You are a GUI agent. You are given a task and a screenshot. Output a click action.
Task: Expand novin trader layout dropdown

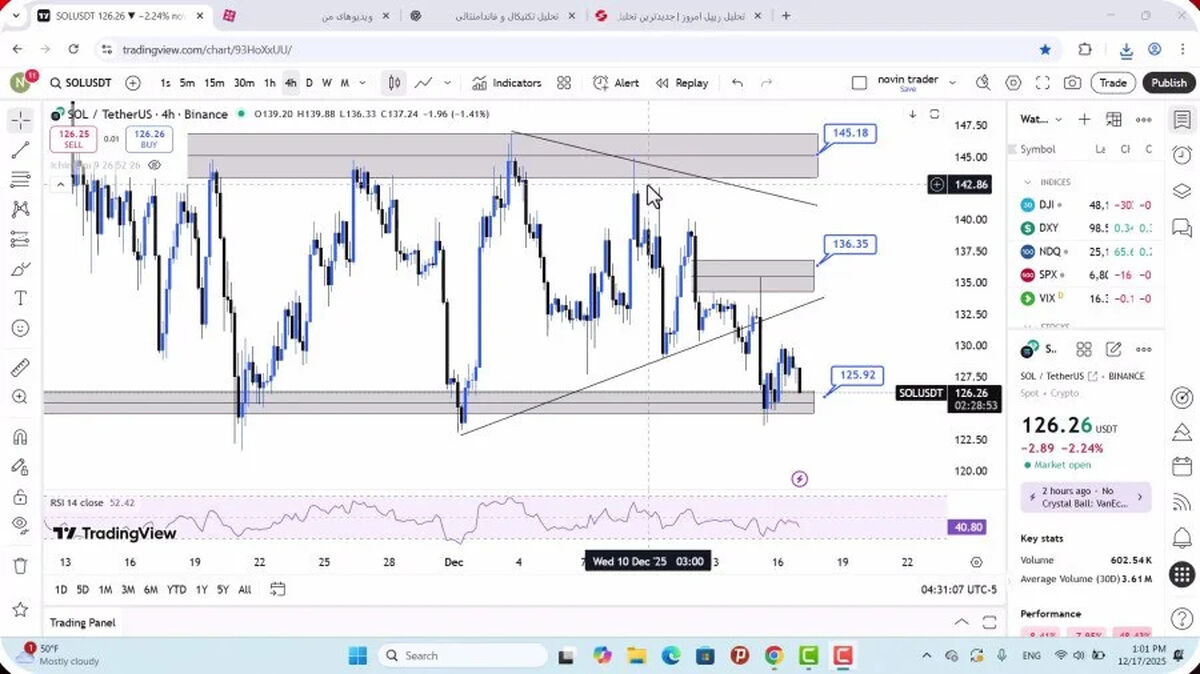coord(952,83)
